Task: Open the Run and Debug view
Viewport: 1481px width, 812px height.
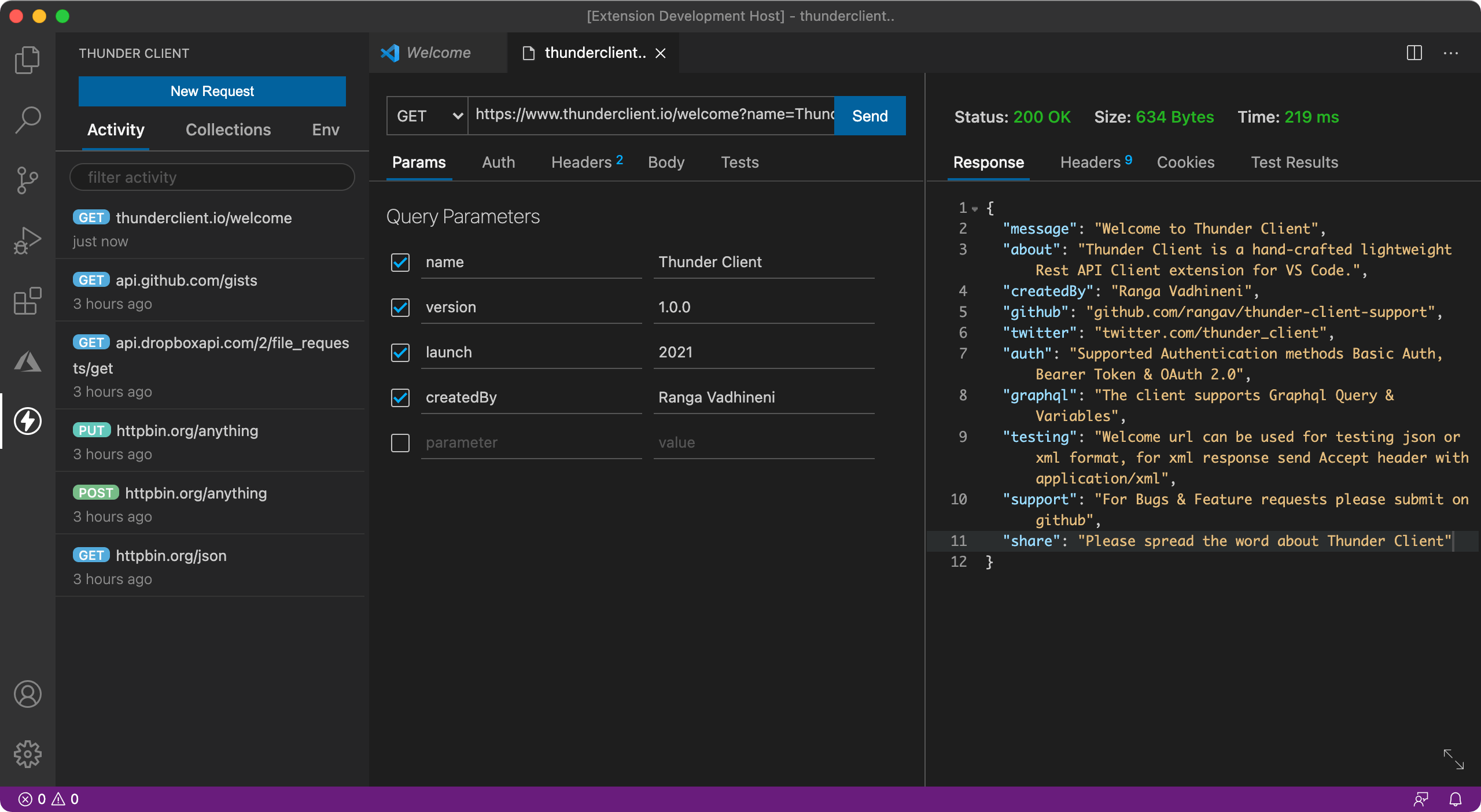Action: 27,239
